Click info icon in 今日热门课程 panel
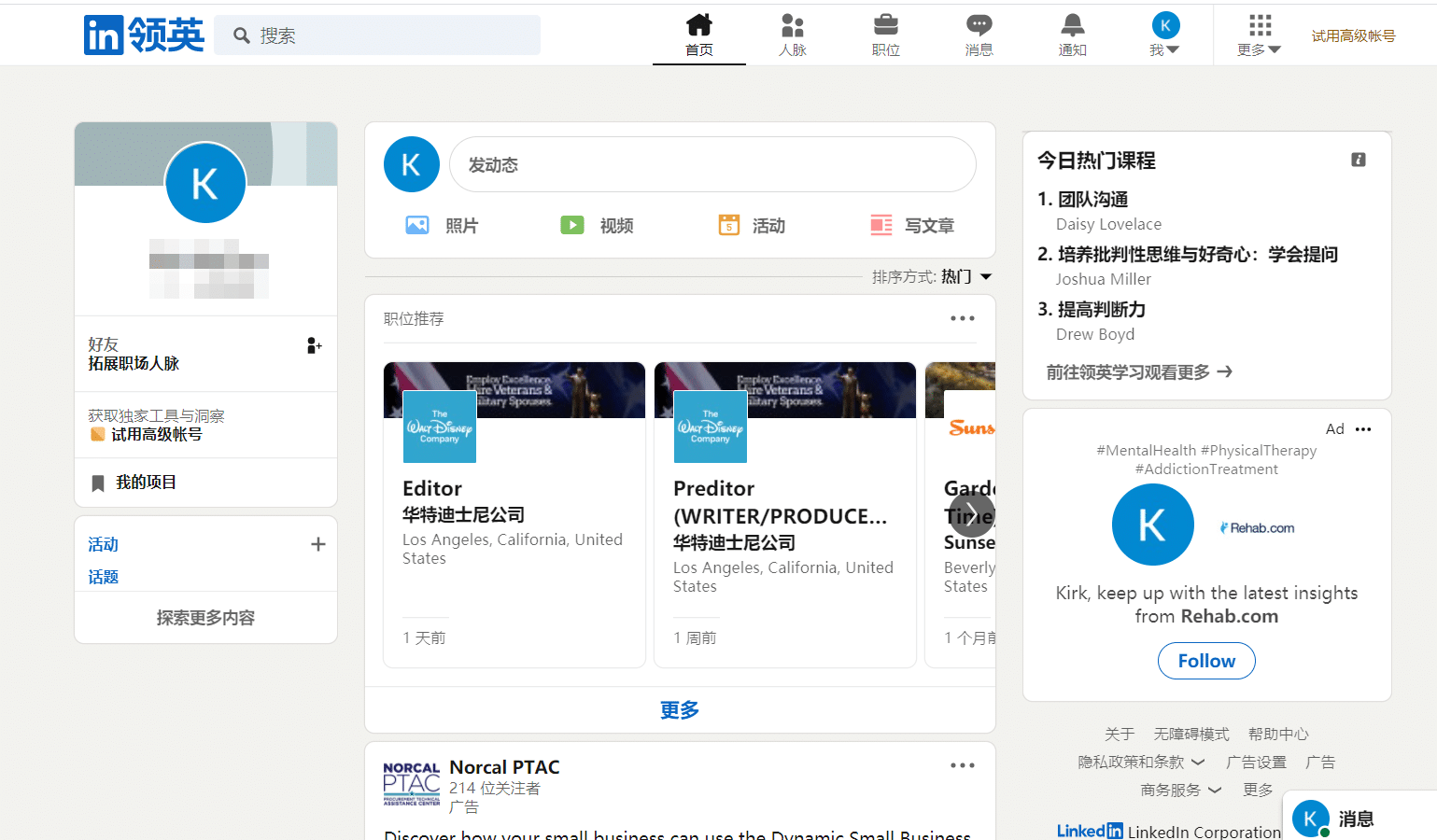The image size is (1437, 840). coord(1359,160)
